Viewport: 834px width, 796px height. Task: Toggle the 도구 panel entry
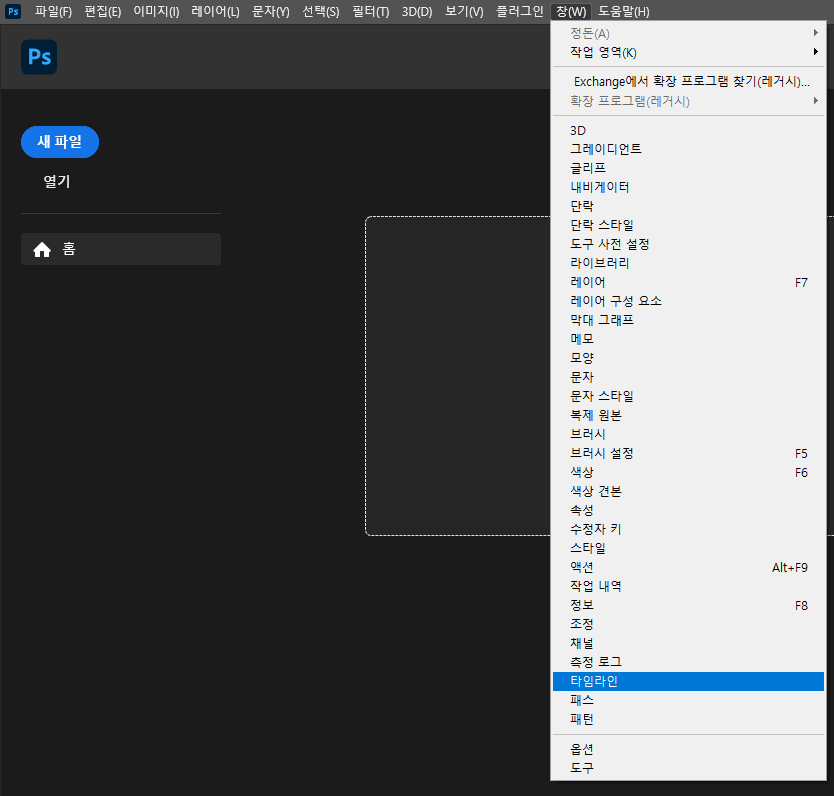688,768
